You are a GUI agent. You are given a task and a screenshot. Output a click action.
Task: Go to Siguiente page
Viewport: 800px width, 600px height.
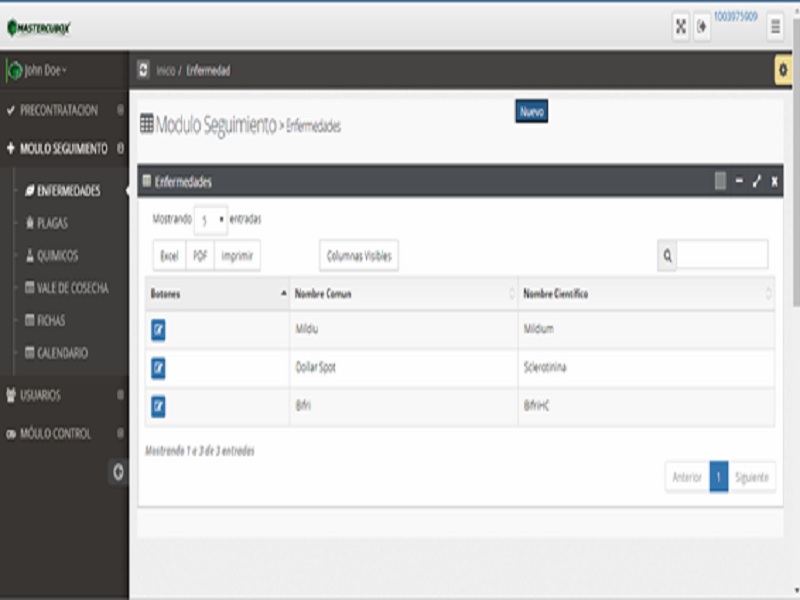(752, 477)
